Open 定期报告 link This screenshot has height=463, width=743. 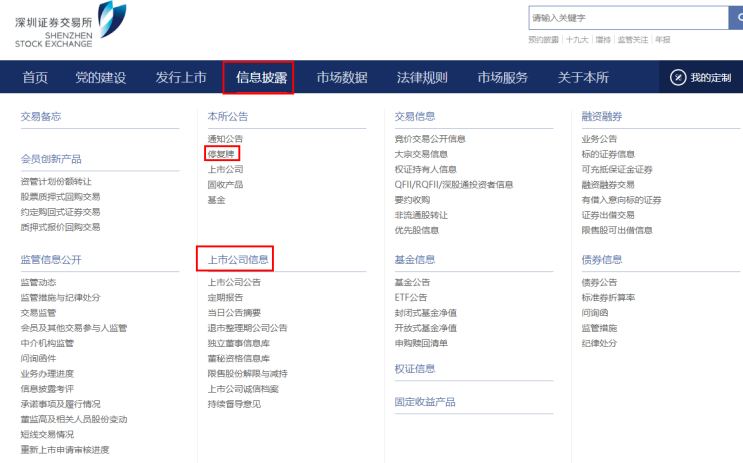tap(225, 298)
